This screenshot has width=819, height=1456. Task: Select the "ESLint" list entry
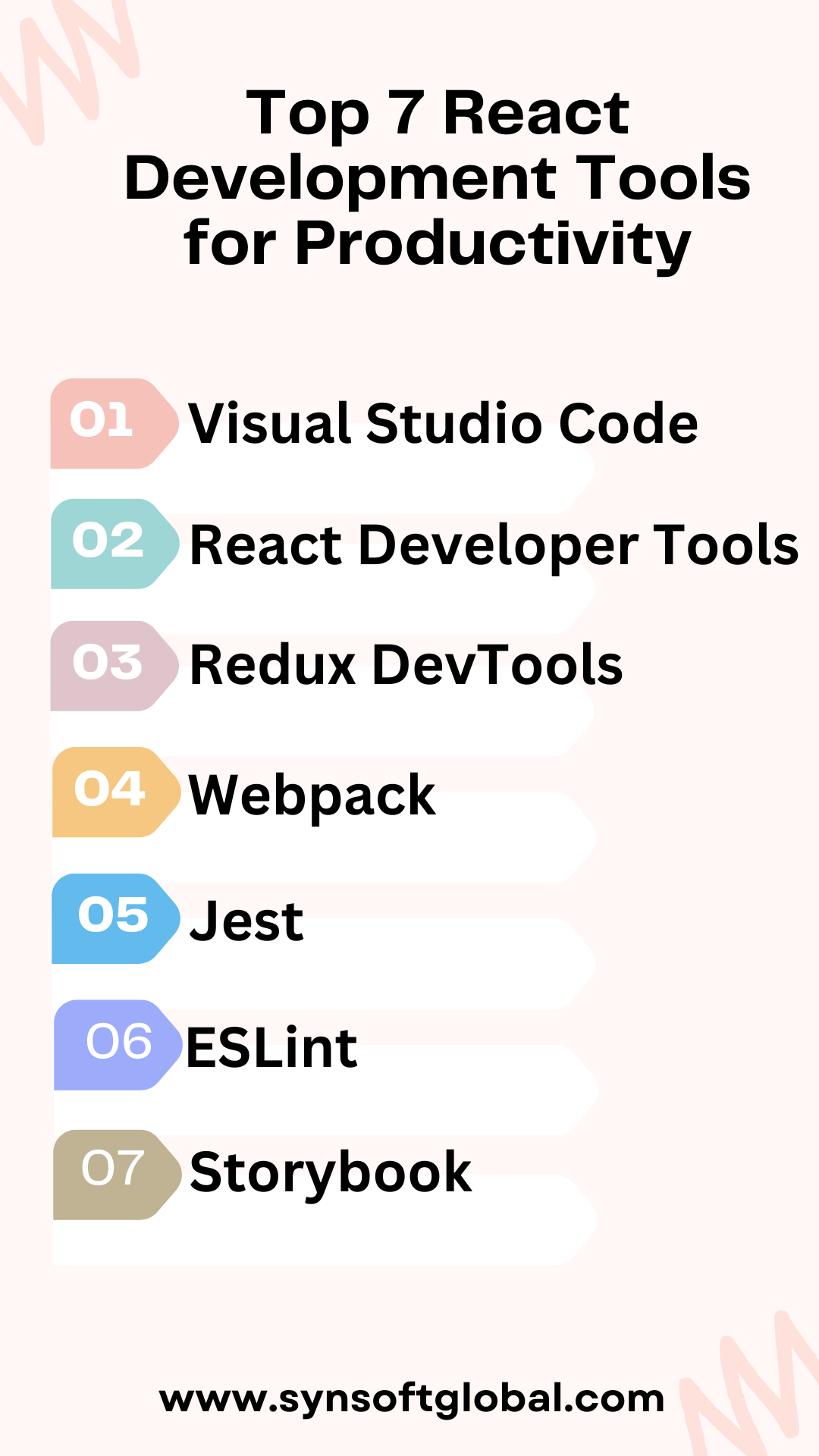(x=271, y=1048)
